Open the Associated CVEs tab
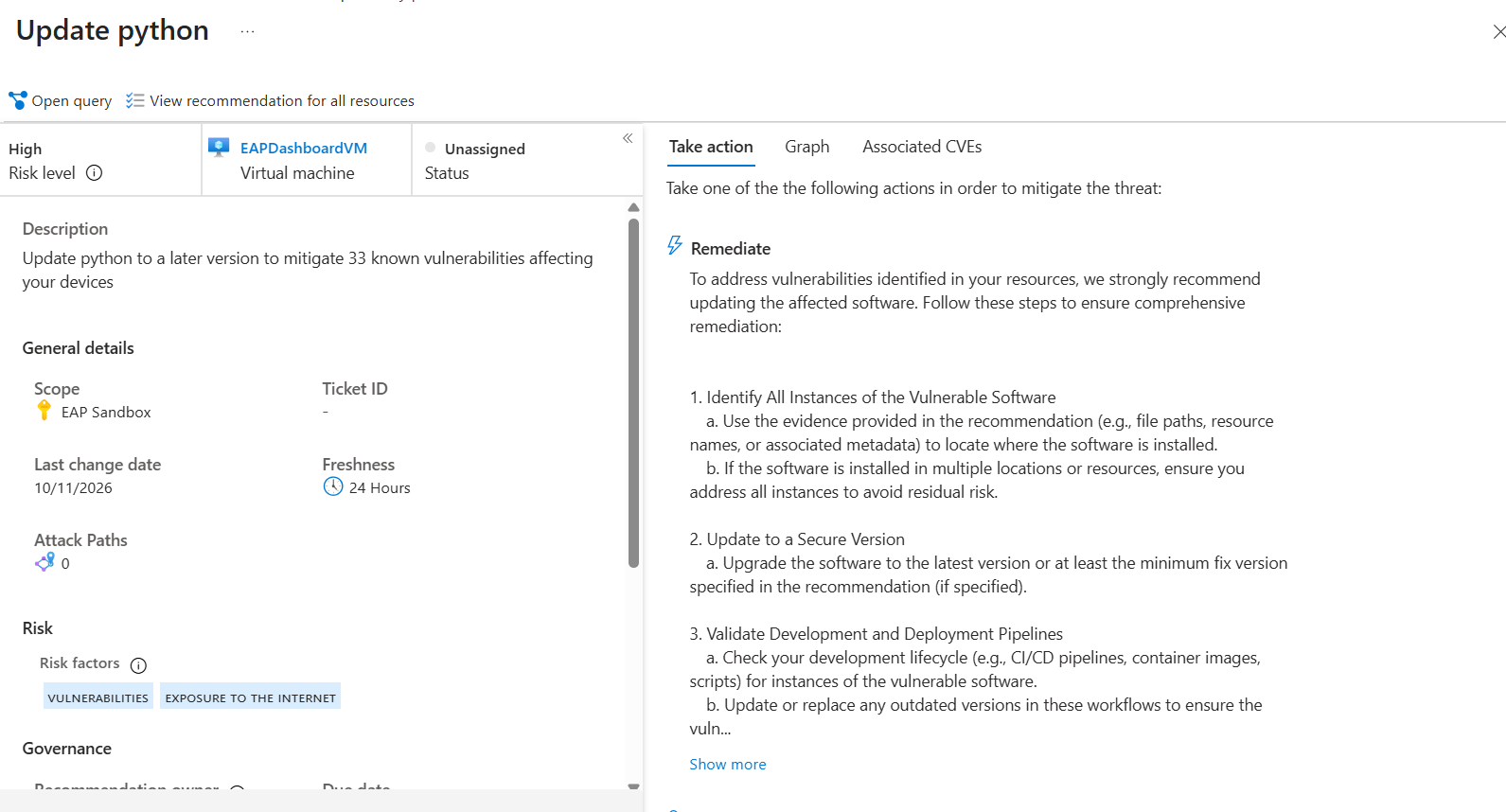Screen dimensions: 1506x812 pos(922,147)
